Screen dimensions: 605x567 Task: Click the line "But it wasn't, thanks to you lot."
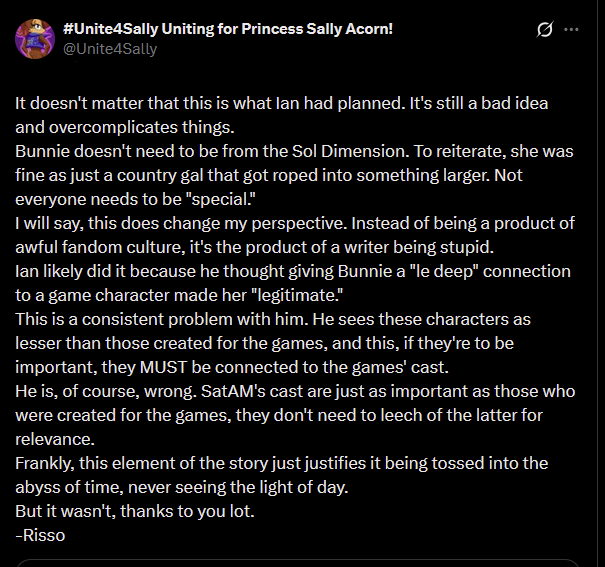(135, 511)
